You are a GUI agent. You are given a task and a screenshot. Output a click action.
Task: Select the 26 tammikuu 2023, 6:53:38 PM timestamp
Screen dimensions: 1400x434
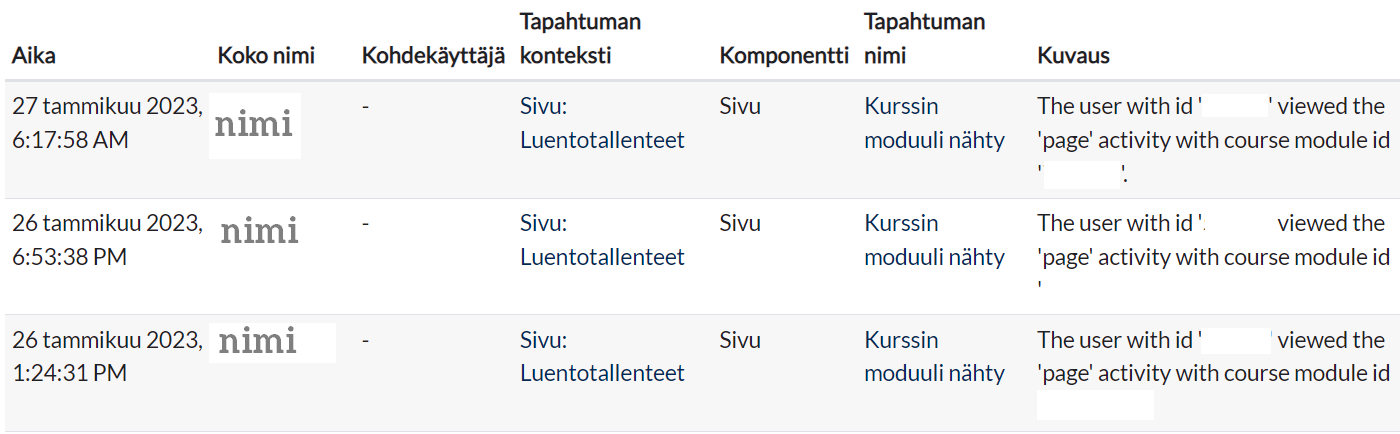click(108, 240)
